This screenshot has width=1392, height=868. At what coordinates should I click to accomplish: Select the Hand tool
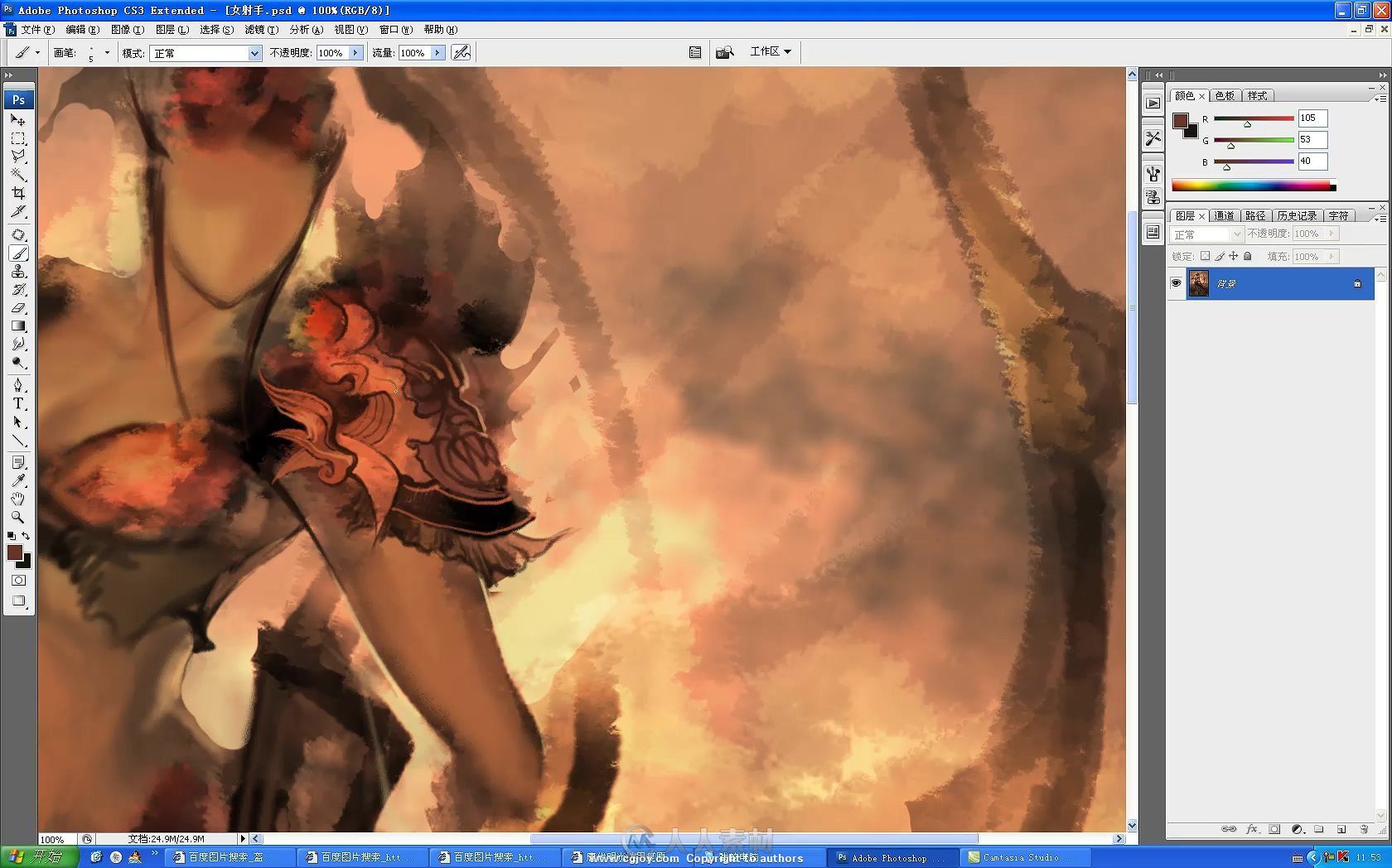tap(18, 499)
